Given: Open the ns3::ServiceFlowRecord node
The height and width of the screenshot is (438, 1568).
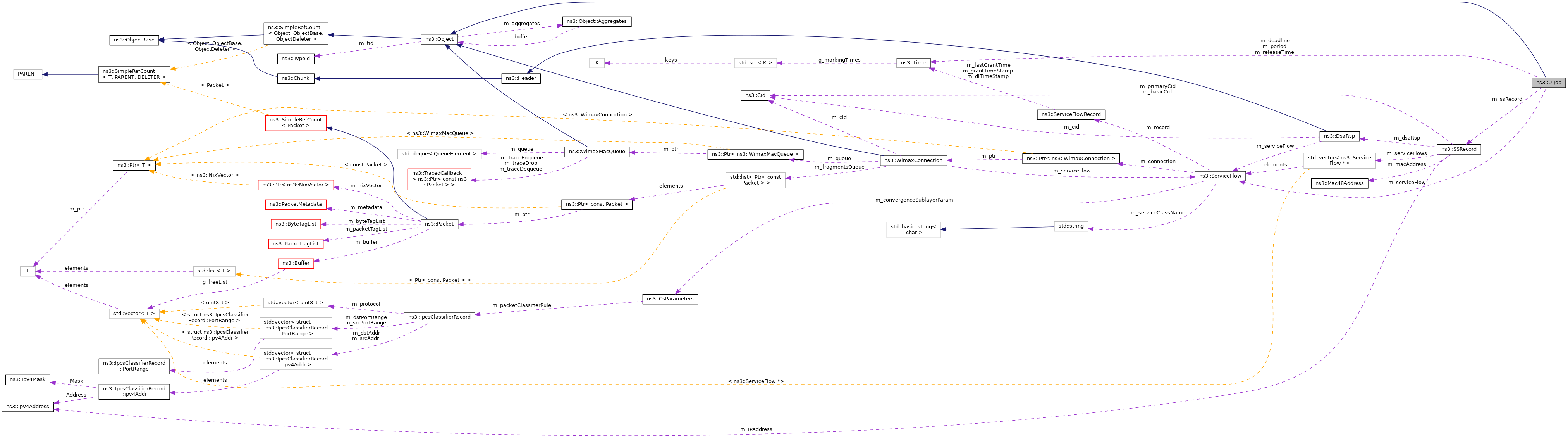Looking at the screenshot, I should coord(1071,114).
